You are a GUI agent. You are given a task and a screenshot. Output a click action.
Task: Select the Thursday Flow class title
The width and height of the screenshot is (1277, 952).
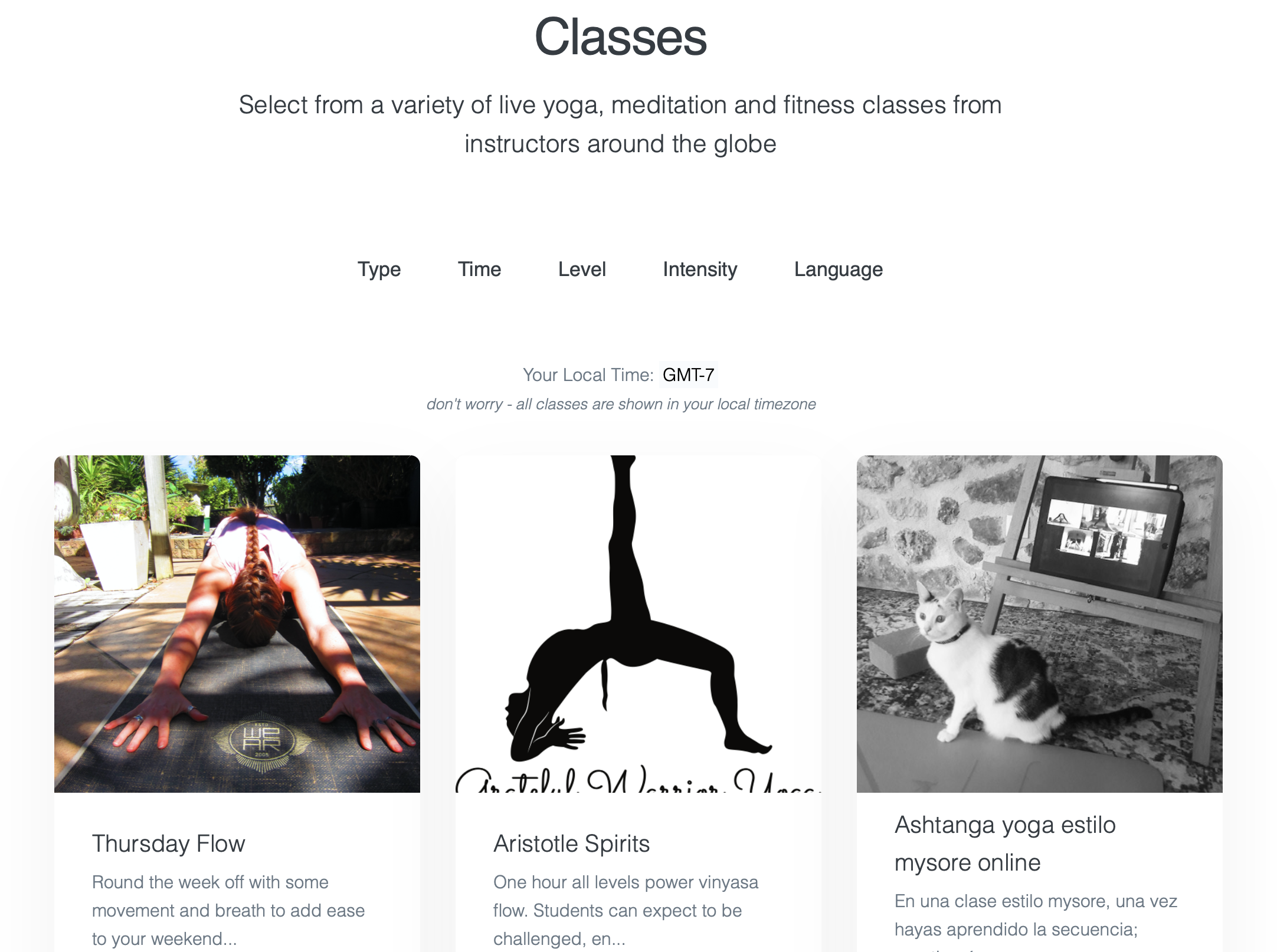coord(168,843)
